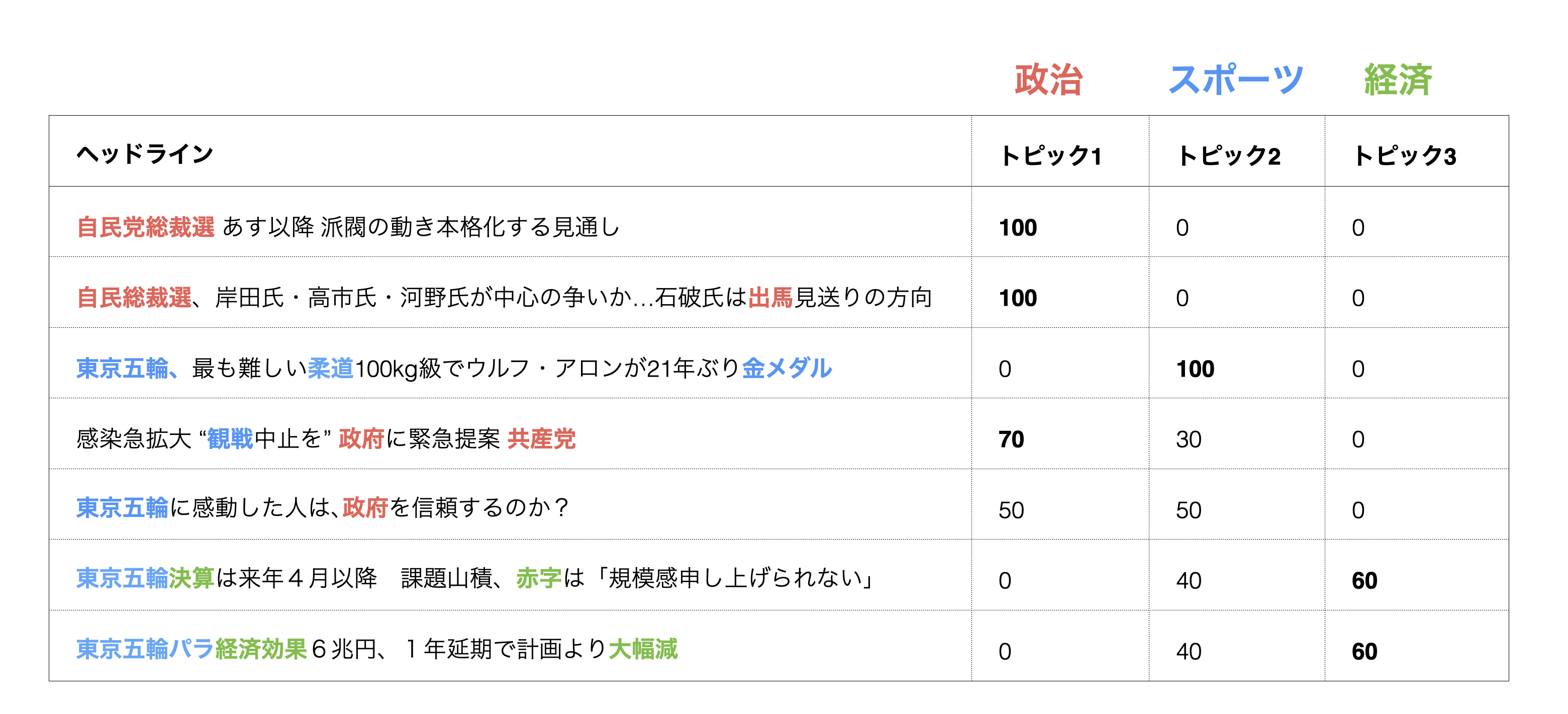1568x714 pixels.
Task: Select the トピック3 column header
Action: point(1405,156)
